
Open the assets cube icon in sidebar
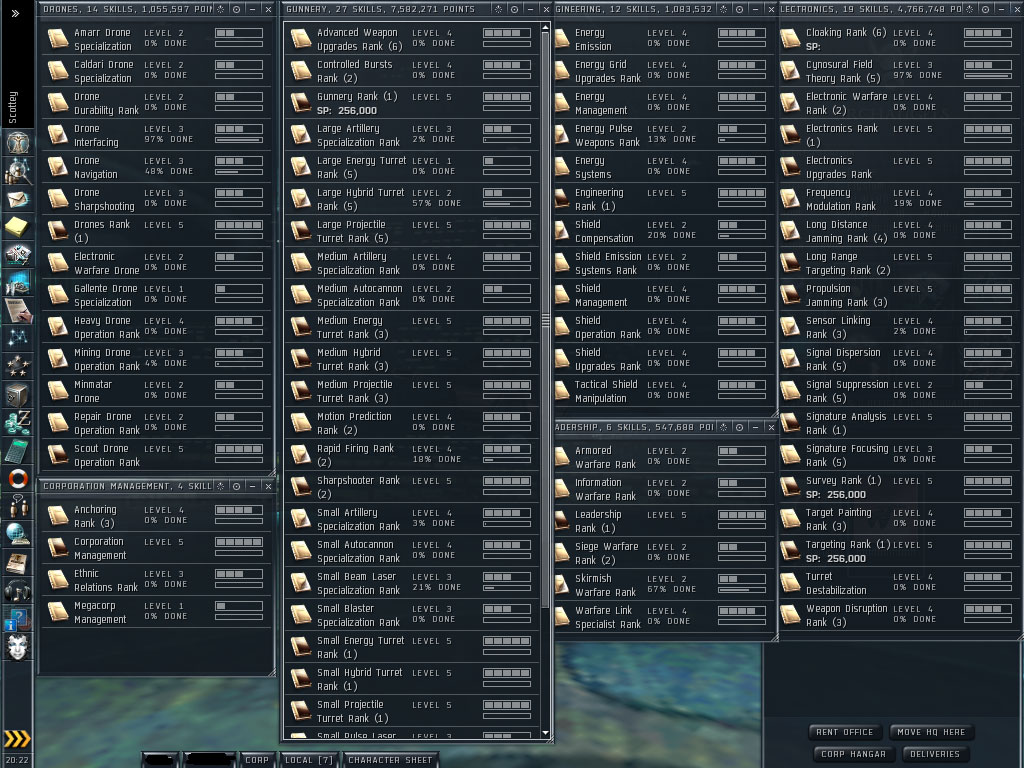tap(18, 395)
